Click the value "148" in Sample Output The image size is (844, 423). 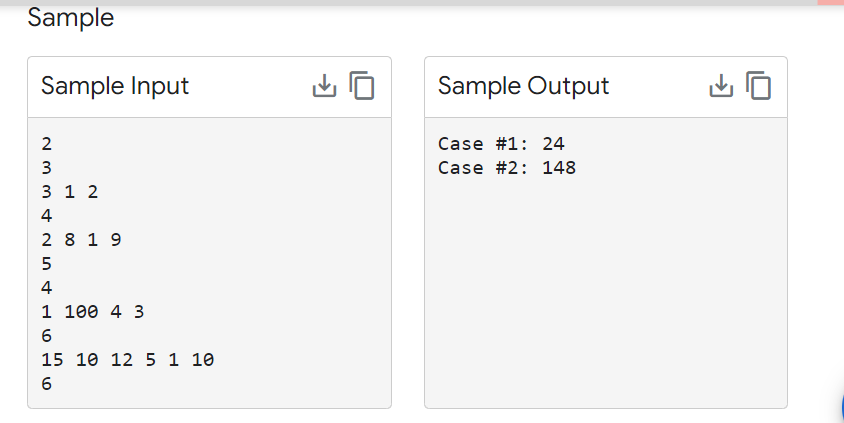[x=559, y=167]
